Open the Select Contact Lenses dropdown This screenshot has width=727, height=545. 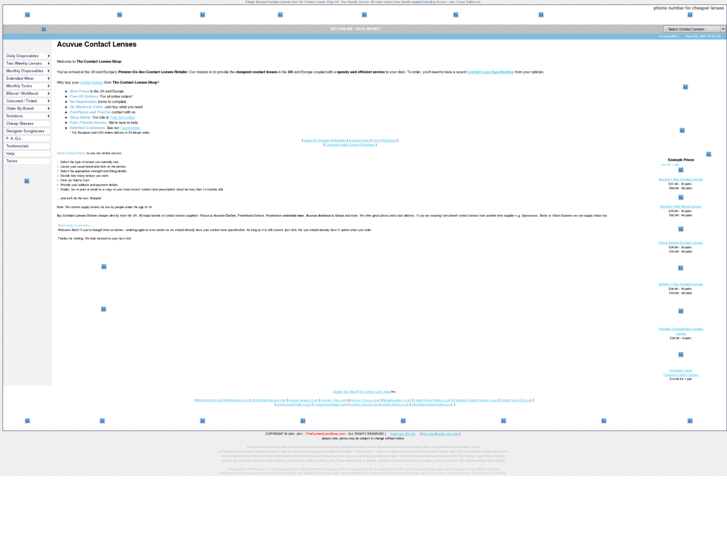[694, 29]
